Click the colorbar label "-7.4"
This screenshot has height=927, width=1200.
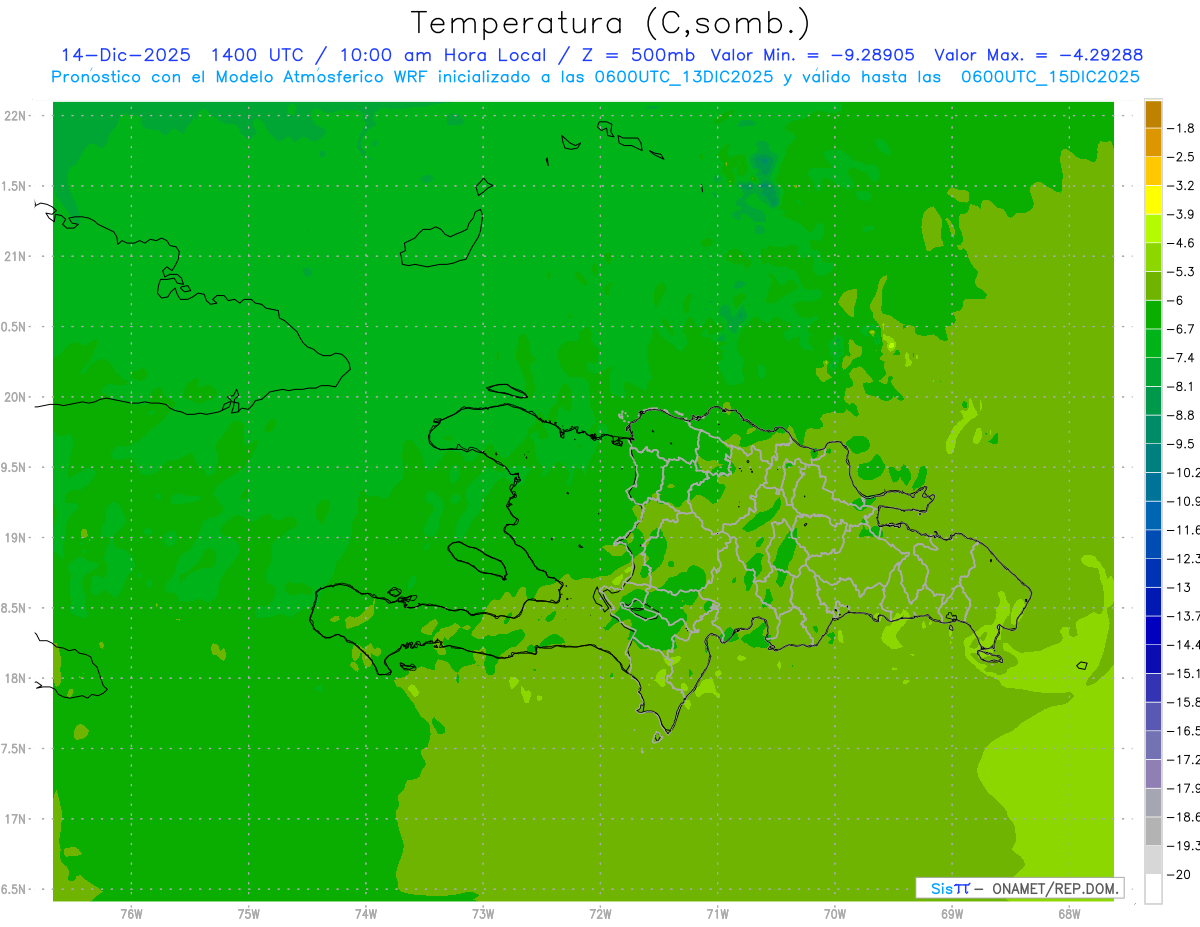click(1182, 357)
